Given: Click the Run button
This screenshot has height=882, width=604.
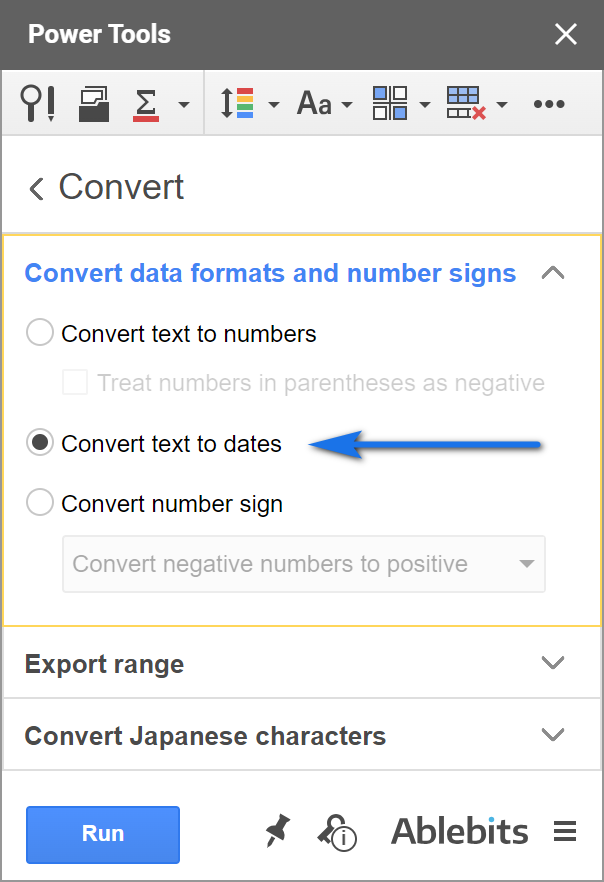Looking at the screenshot, I should coord(103,834).
